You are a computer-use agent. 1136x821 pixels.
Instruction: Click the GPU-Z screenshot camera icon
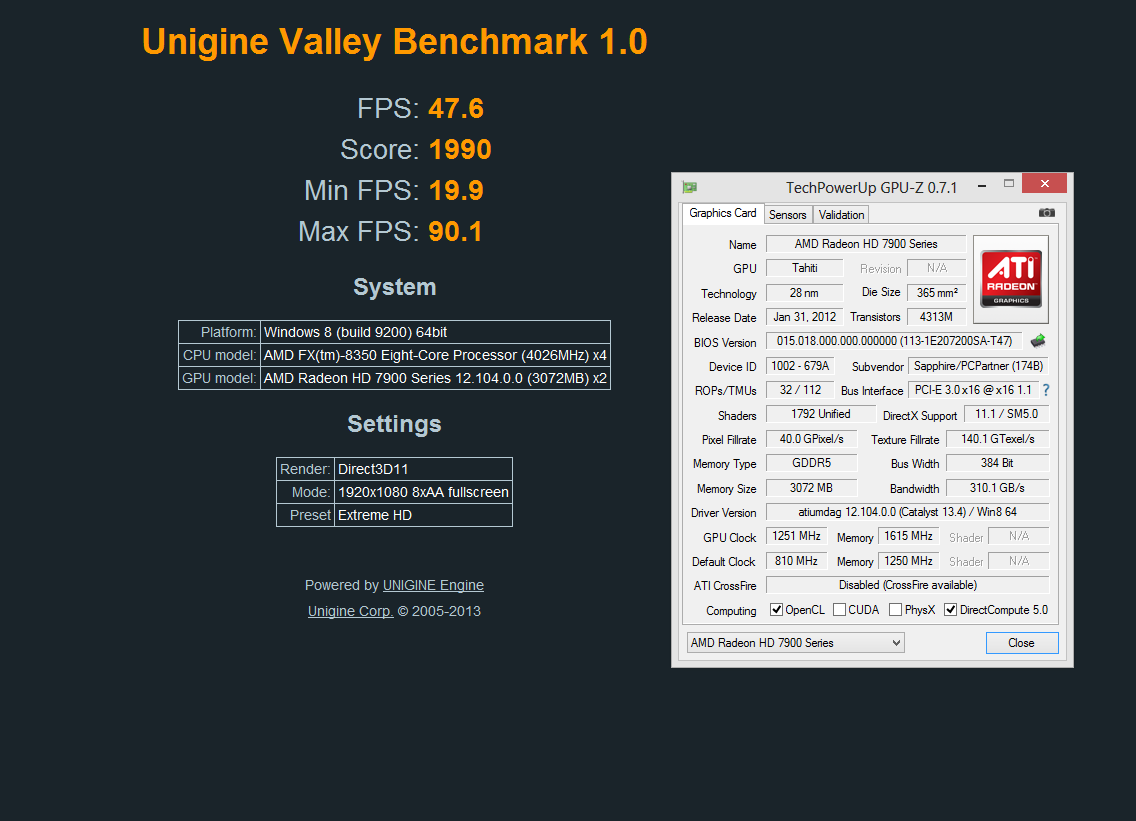[1046, 213]
